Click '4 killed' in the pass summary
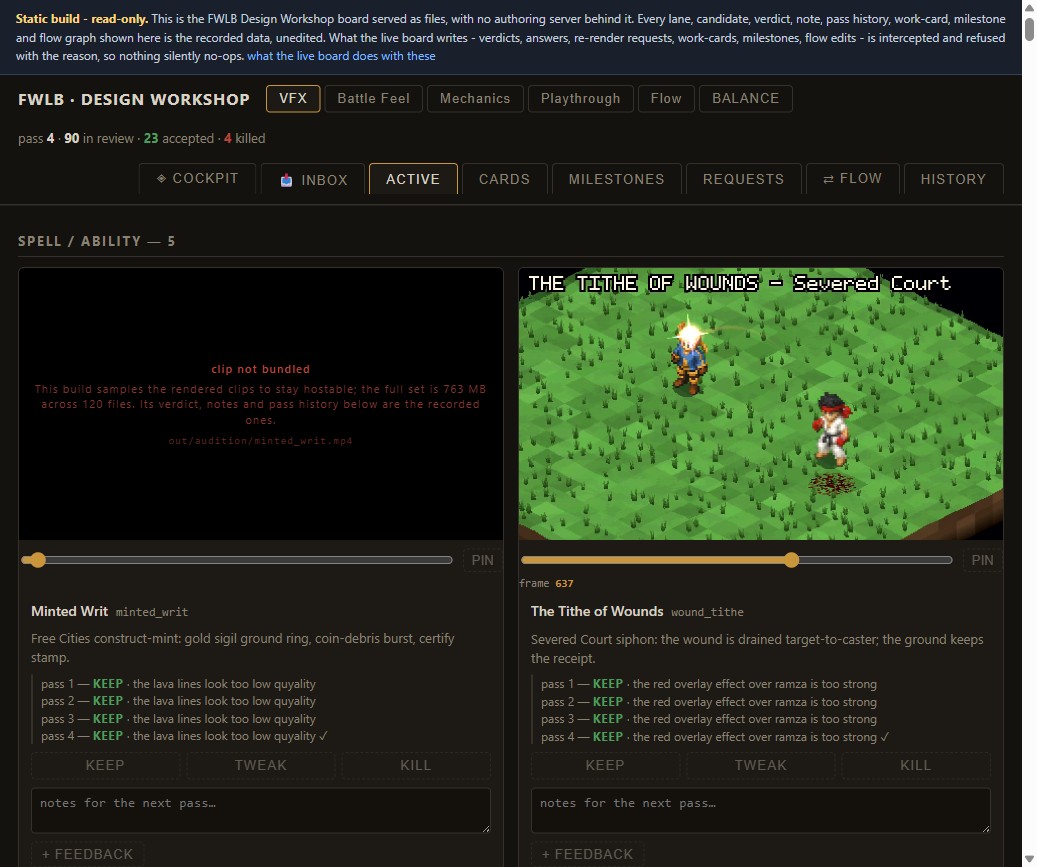Screen dimensions: 1037x867 pos(245,138)
